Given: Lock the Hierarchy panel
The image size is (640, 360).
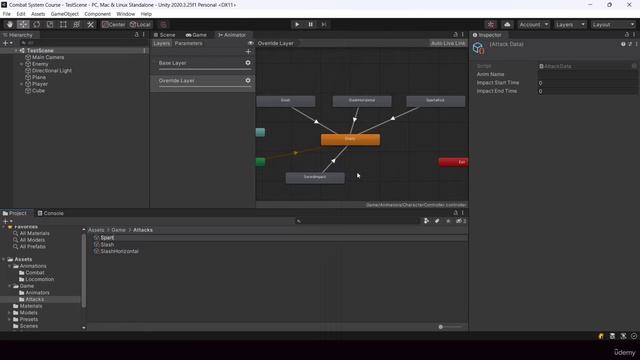Looking at the screenshot, I should (x=137, y=35).
